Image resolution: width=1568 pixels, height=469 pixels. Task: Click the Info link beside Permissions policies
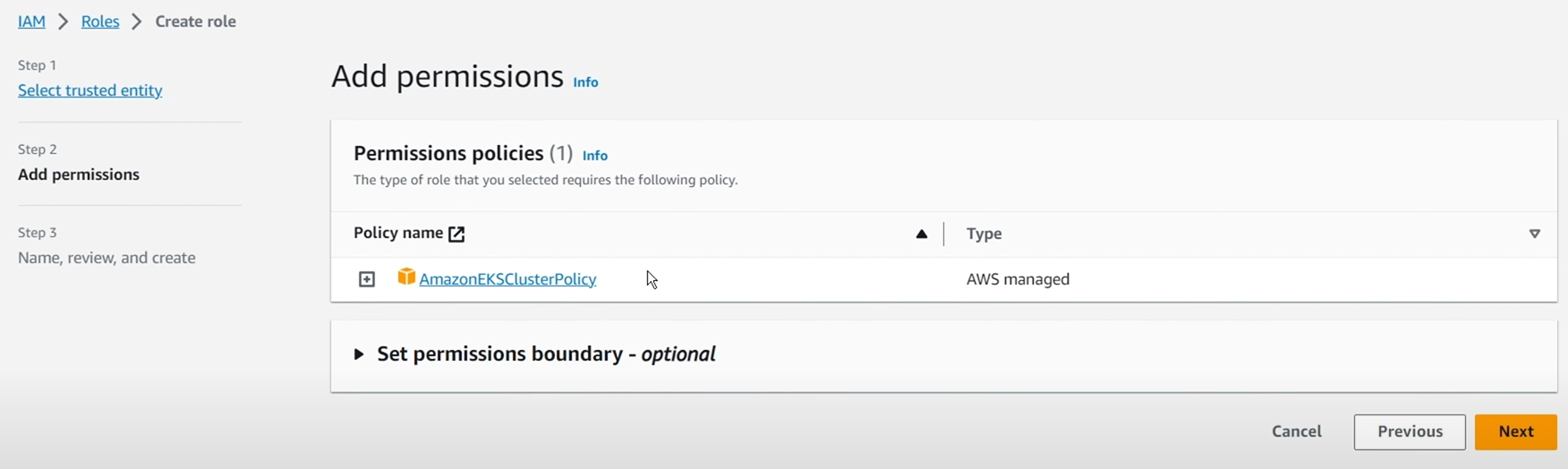pos(595,156)
